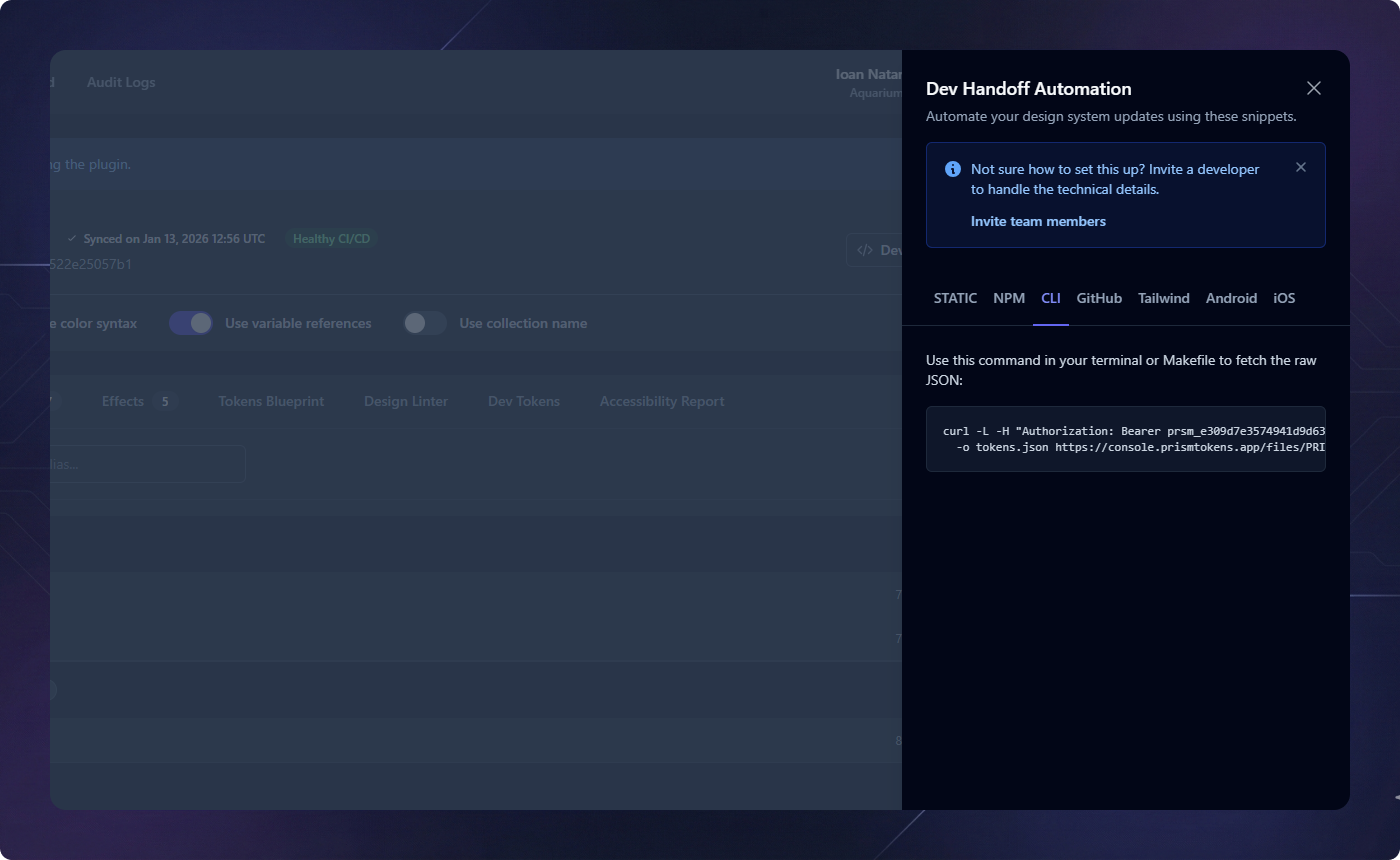Click the alias search input field
This screenshot has height=860, width=1400.
click(x=150, y=463)
